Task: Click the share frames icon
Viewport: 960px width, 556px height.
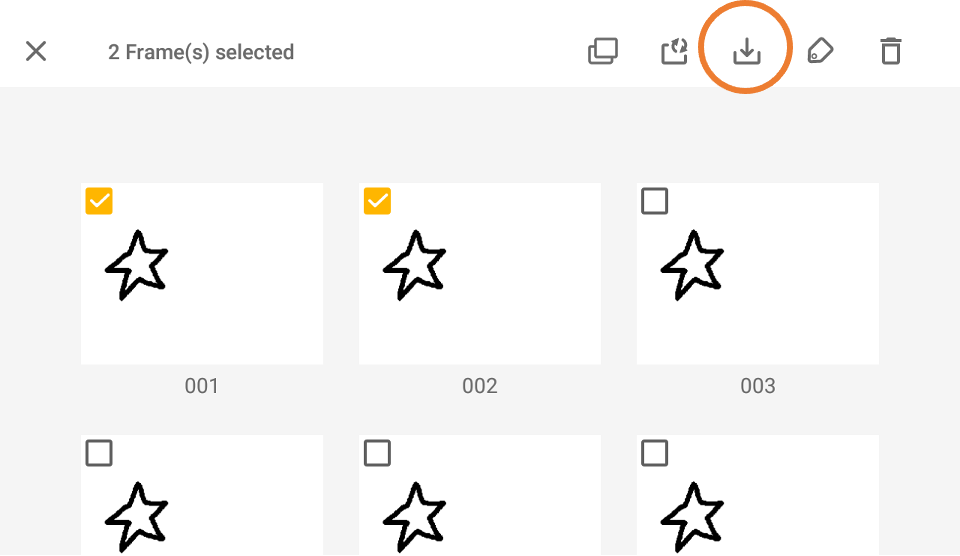Action: (x=674, y=51)
